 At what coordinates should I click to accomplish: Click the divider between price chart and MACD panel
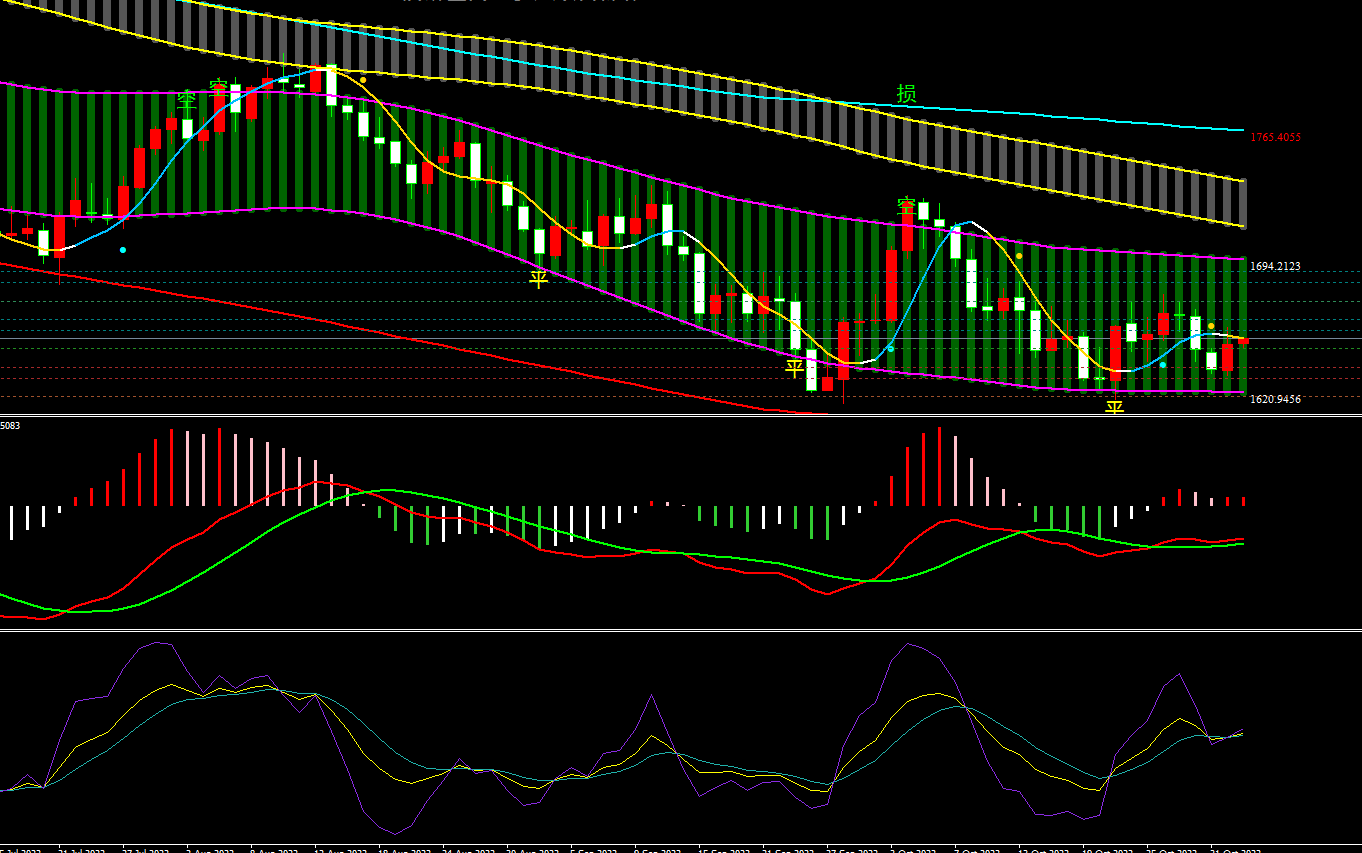(x=680, y=415)
